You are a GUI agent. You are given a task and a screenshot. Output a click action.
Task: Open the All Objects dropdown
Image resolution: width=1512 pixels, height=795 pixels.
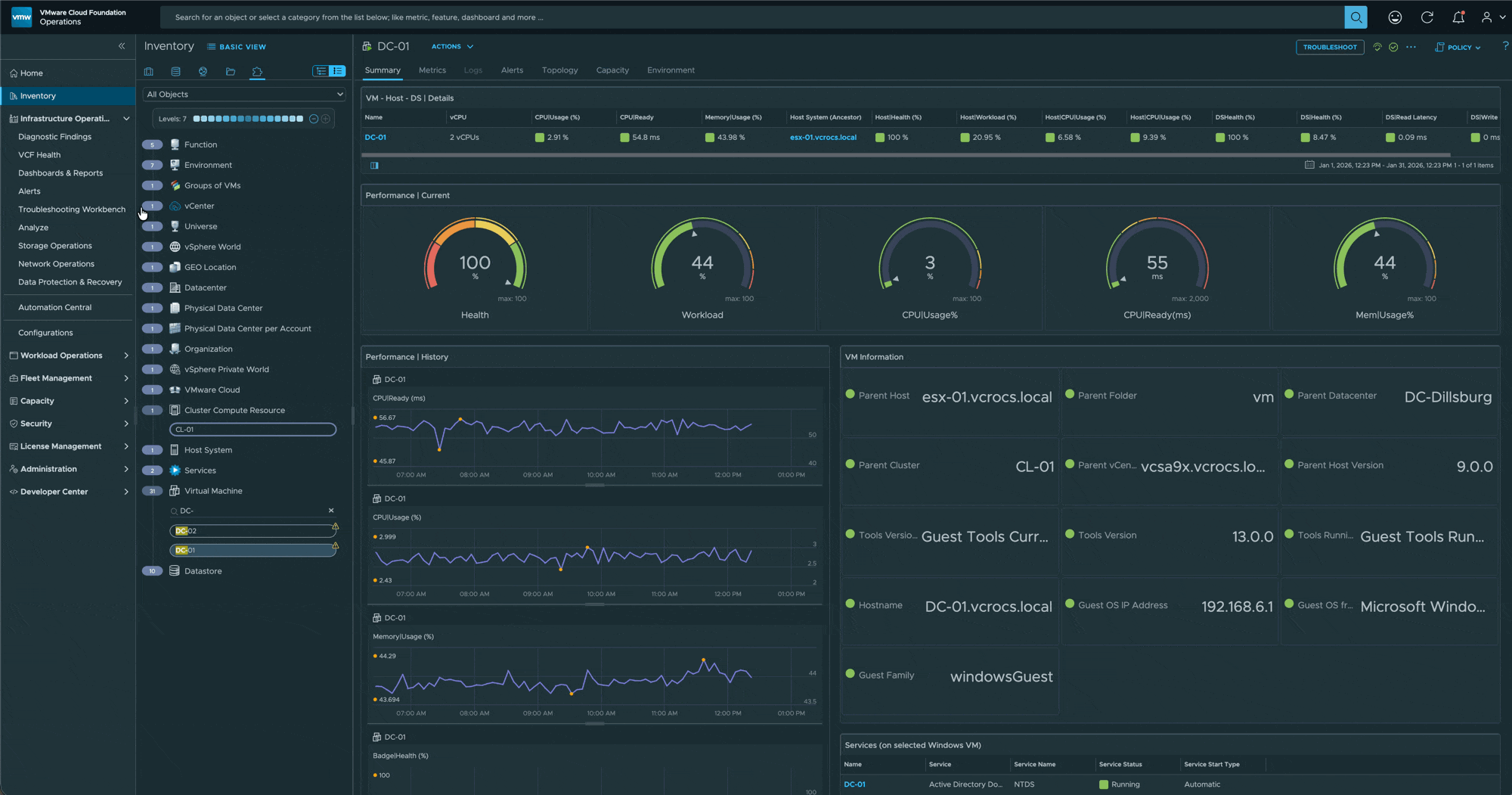(x=244, y=95)
